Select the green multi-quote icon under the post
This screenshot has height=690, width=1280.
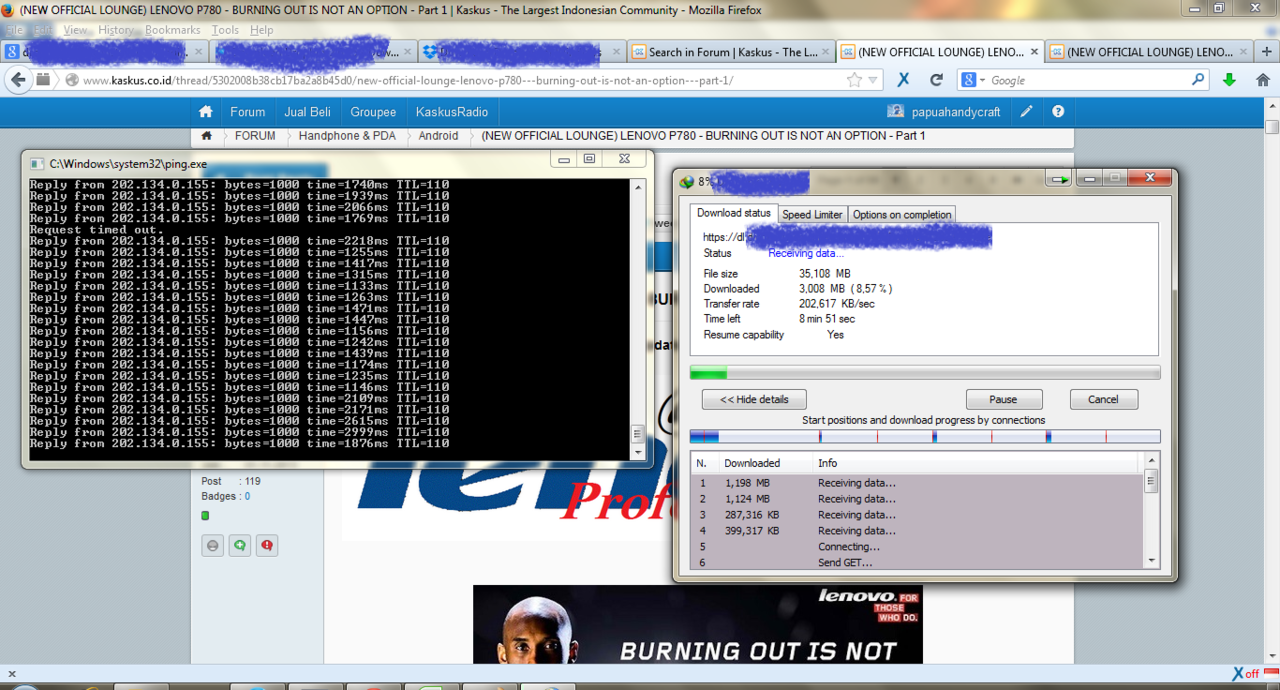tap(239, 545)
